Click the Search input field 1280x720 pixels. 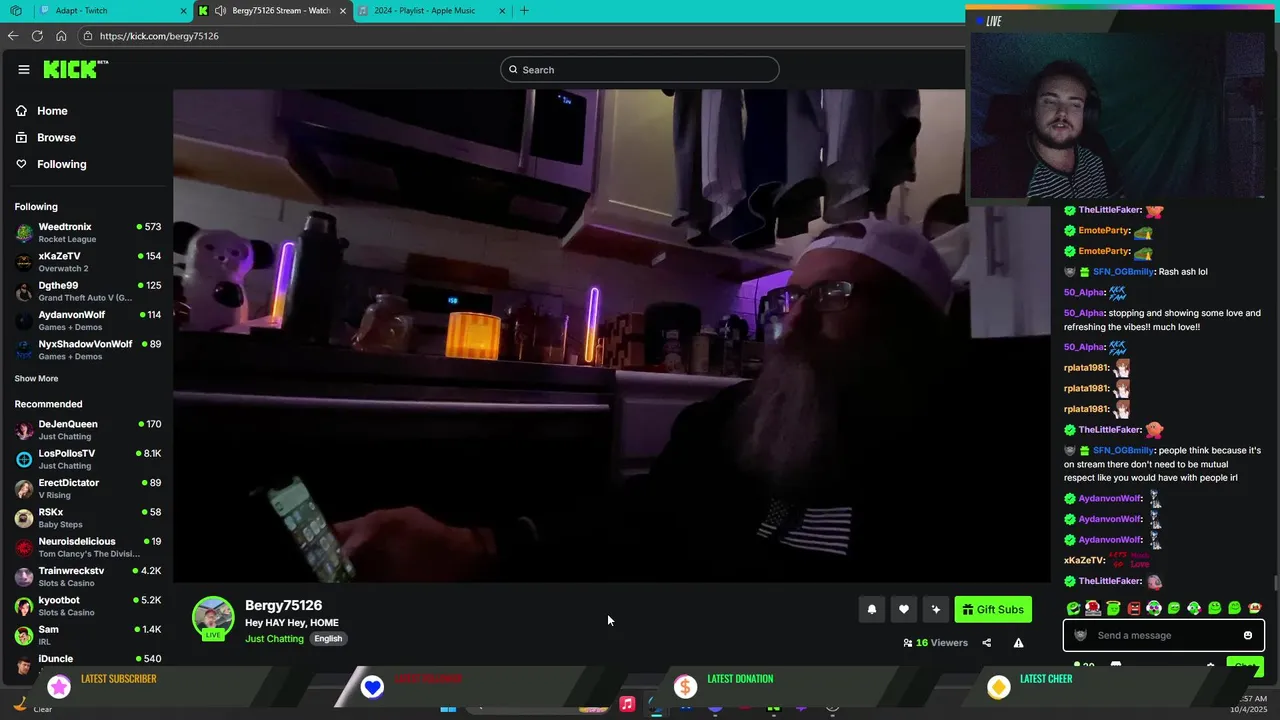click(x=640, y=70)
